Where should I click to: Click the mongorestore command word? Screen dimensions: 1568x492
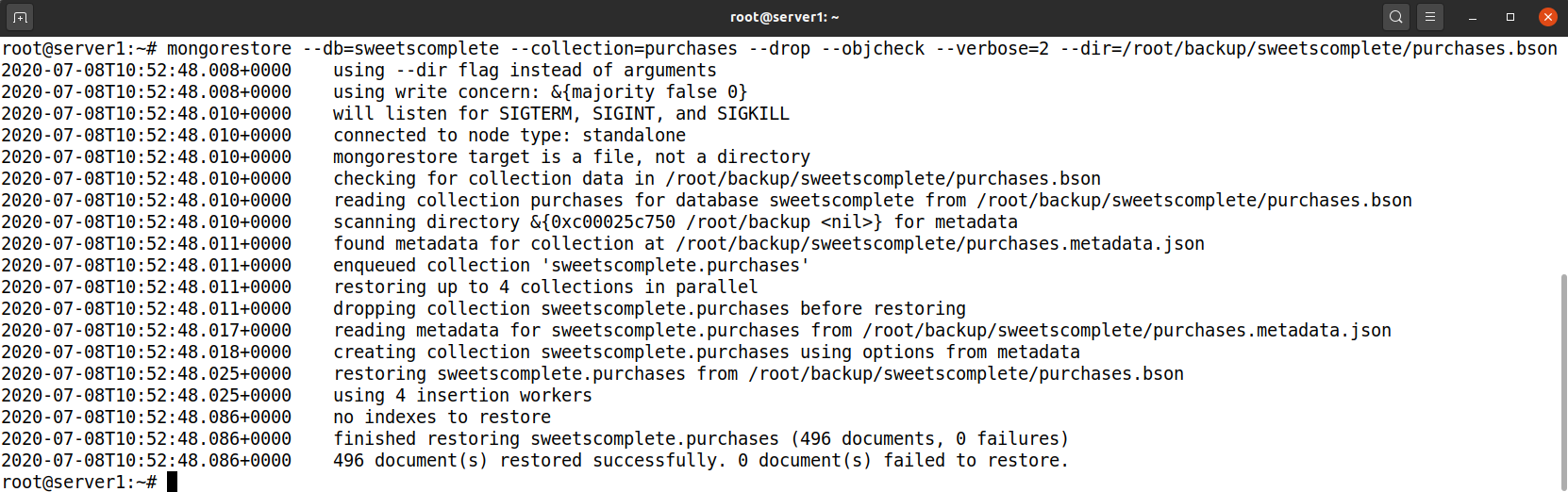pyautogui.click(x=229, y=49)
